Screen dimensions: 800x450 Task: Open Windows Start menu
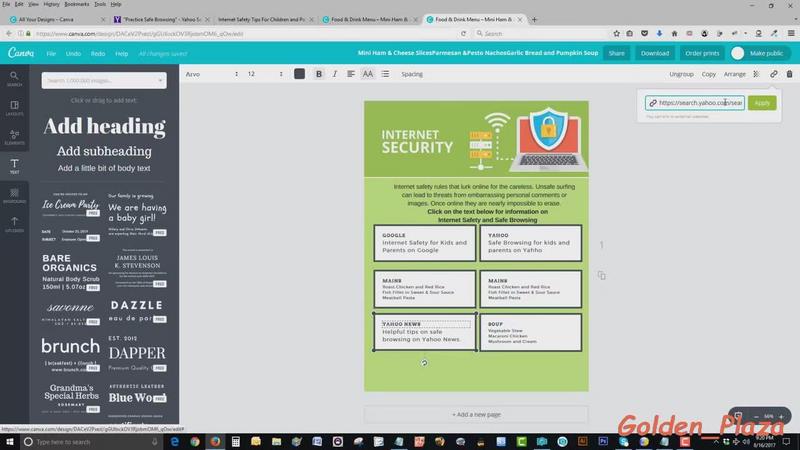9,442
